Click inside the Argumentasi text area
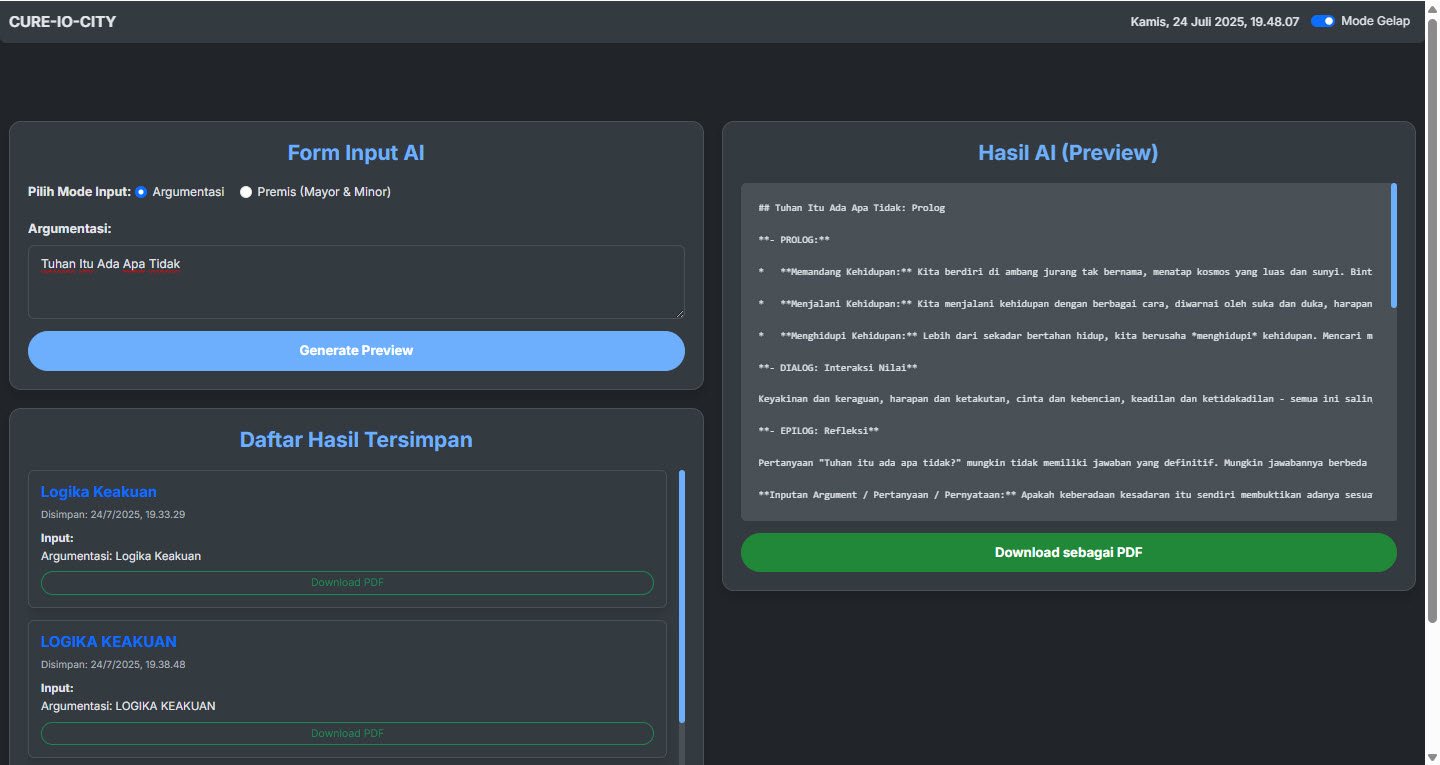This screenshot has height=765, width=1440. [x=356, y=282]
